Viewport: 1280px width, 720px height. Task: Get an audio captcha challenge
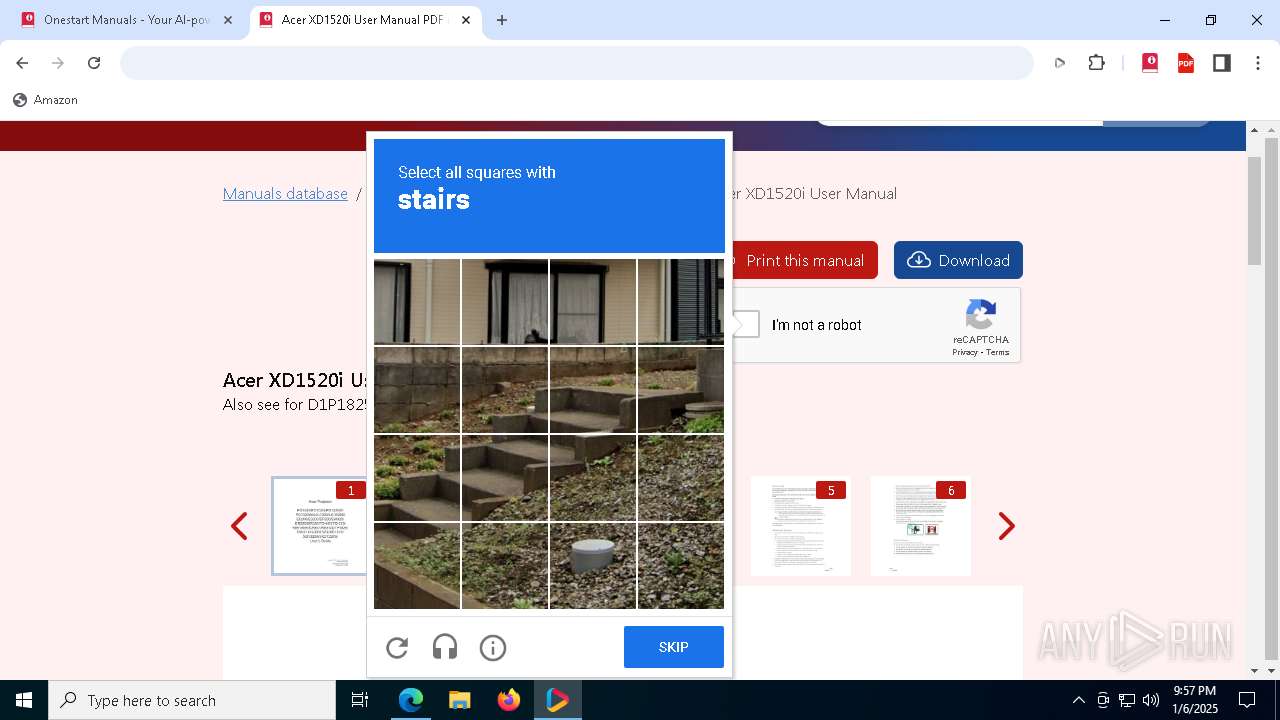[x=445, y=648]
